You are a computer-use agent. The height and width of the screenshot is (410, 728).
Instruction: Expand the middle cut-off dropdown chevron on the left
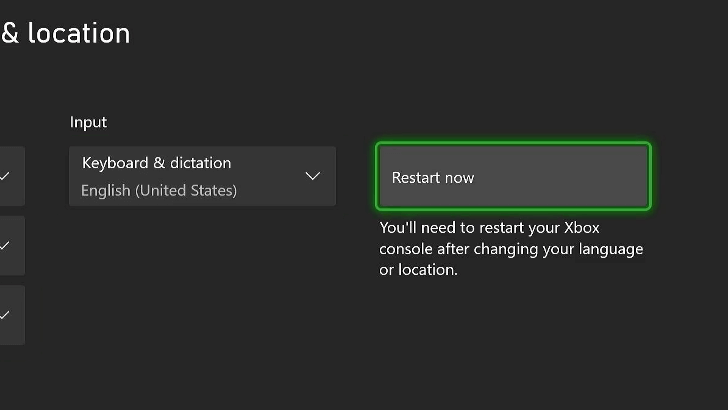tap(6, 245)
